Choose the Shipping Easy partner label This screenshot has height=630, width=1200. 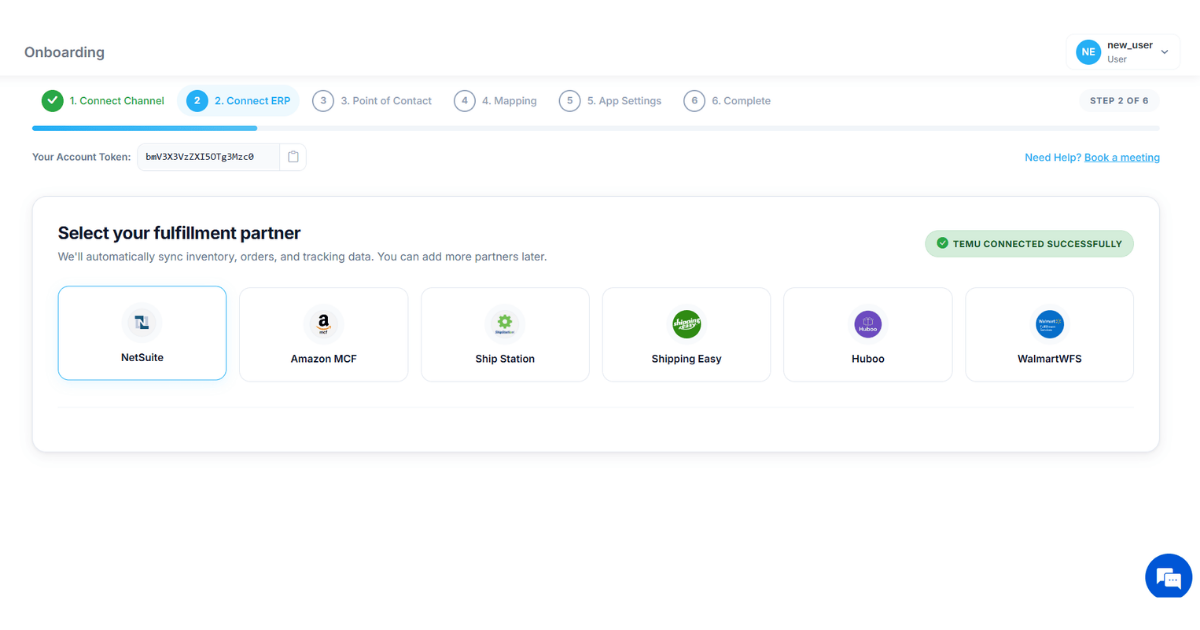coord(686,359)
